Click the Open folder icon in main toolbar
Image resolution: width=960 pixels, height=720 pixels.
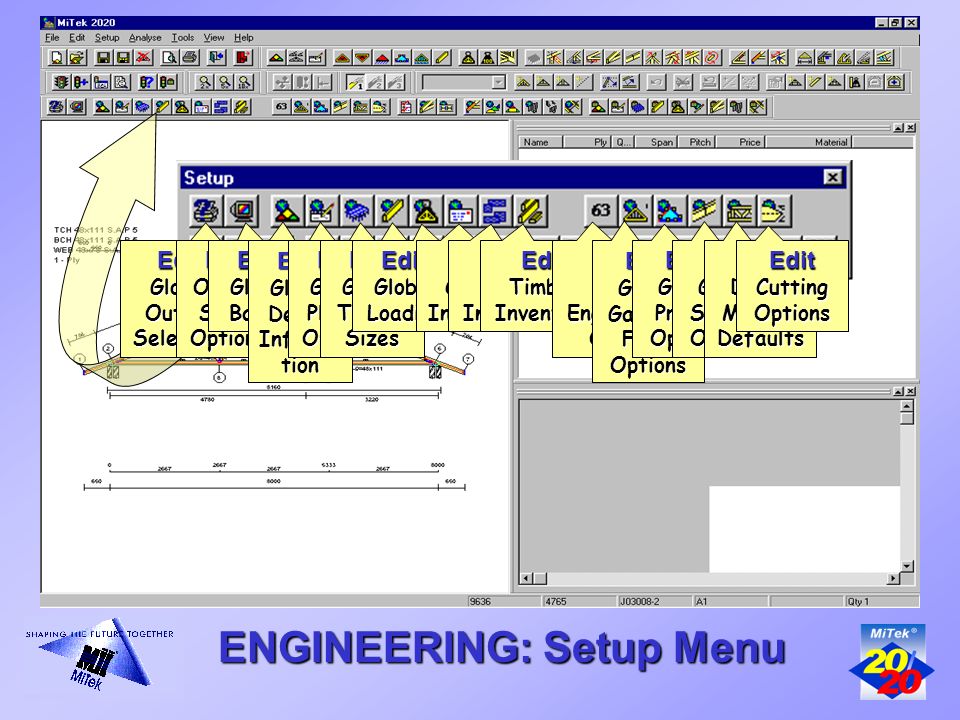pos(77,58)
